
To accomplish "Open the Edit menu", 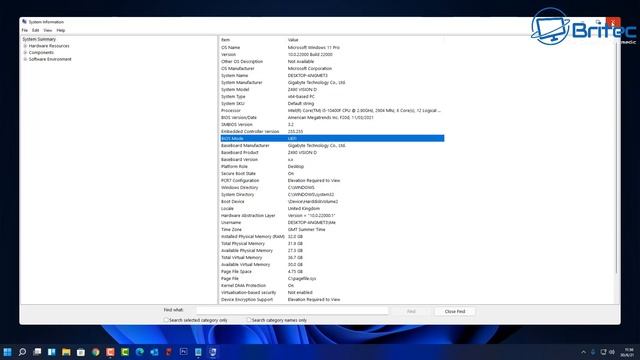I will pyautogui.click(x=36, y=30).
